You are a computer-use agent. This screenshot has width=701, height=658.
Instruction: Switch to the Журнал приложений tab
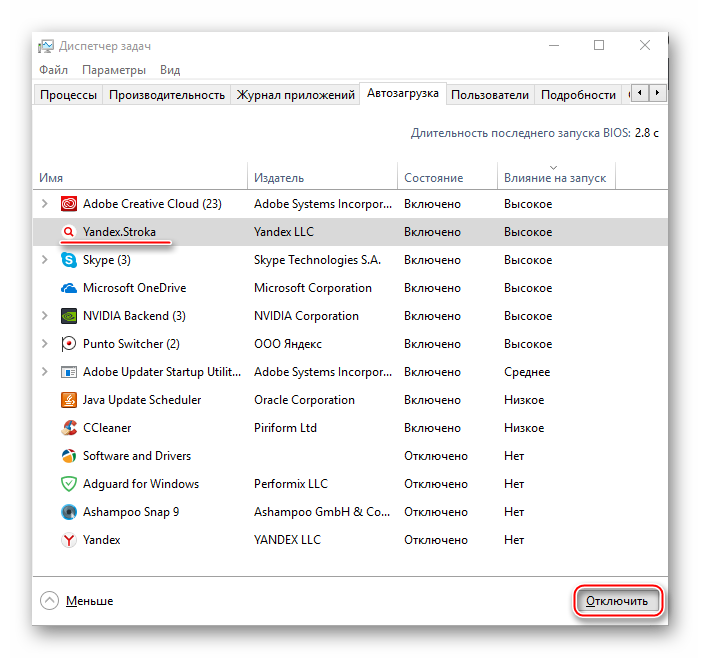pyautogui.click(x=295, y=95)
